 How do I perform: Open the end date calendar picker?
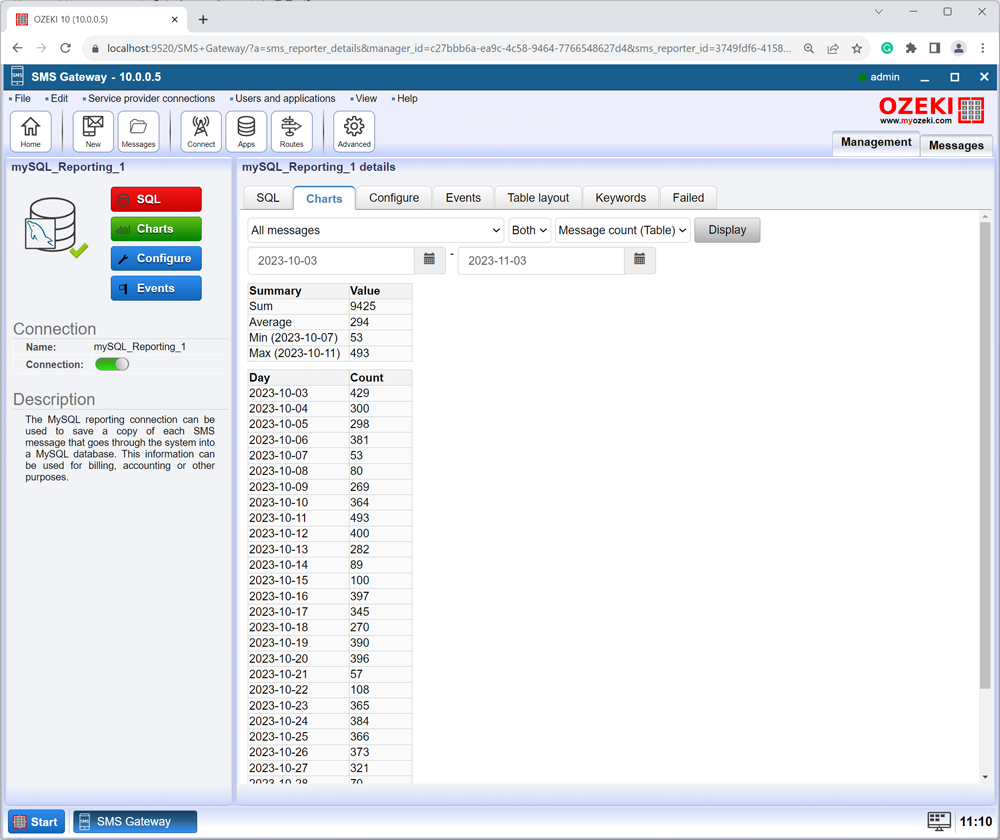pyautogui.click(x=640, y=260)
